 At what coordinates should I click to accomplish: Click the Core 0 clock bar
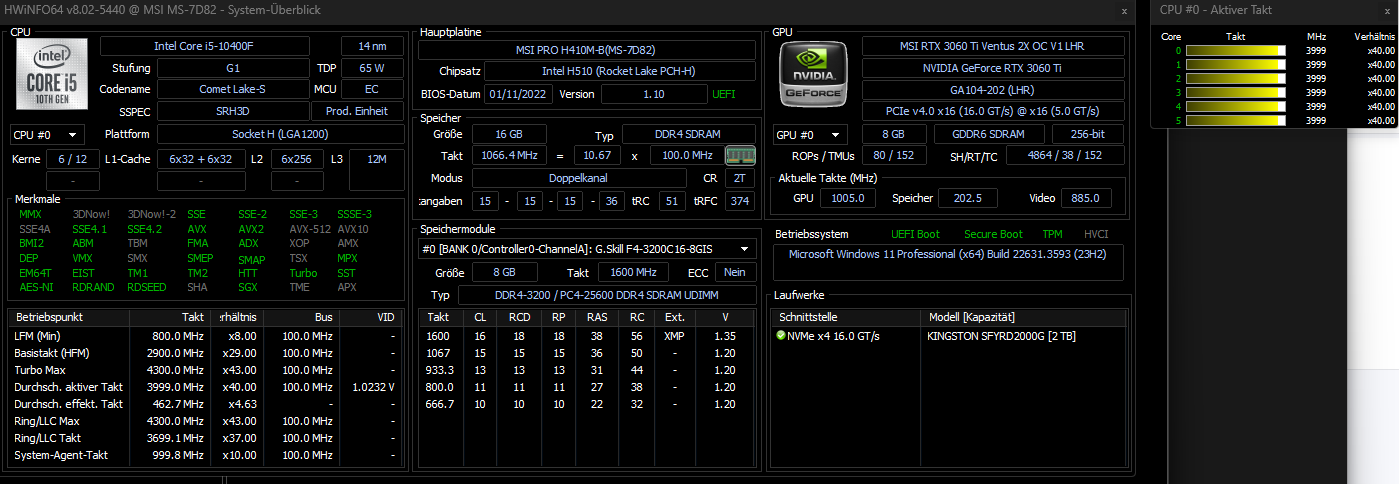click(x=1236, y=50)
